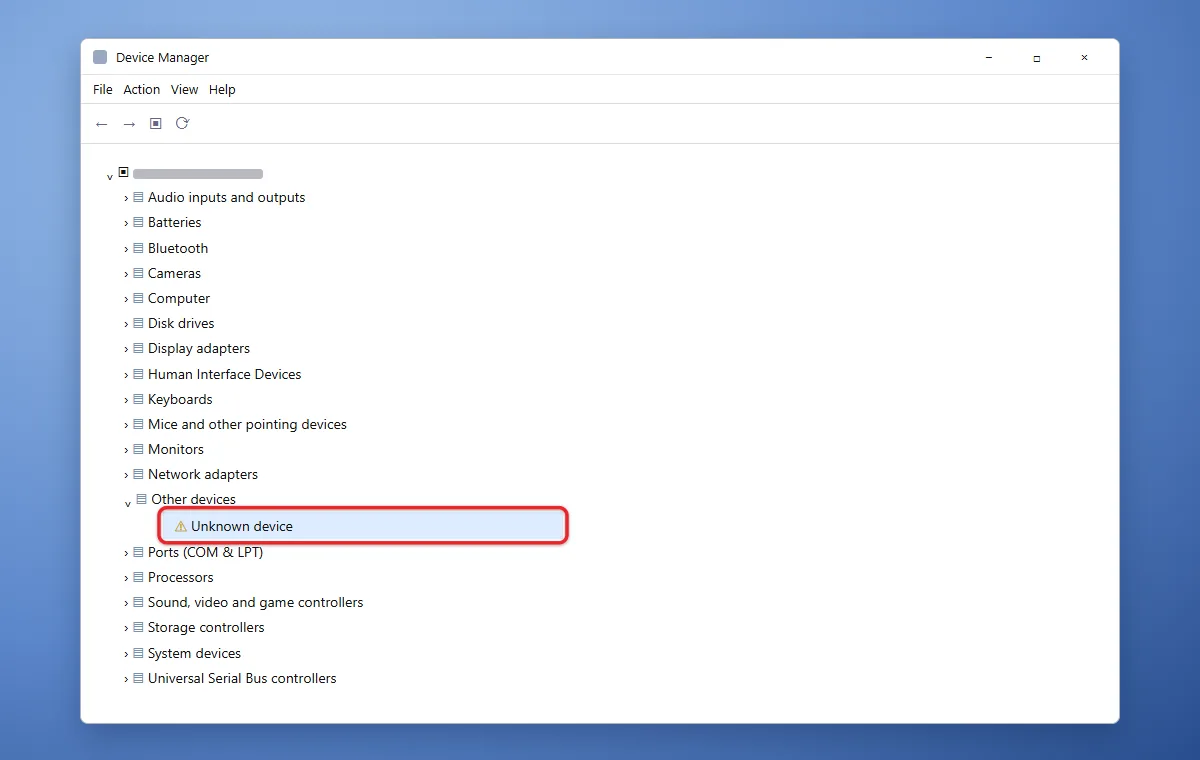Screen dimensions: 1200x760
Task: Click the Forward arrow toolbar icon
Action: tap(129, 124)
